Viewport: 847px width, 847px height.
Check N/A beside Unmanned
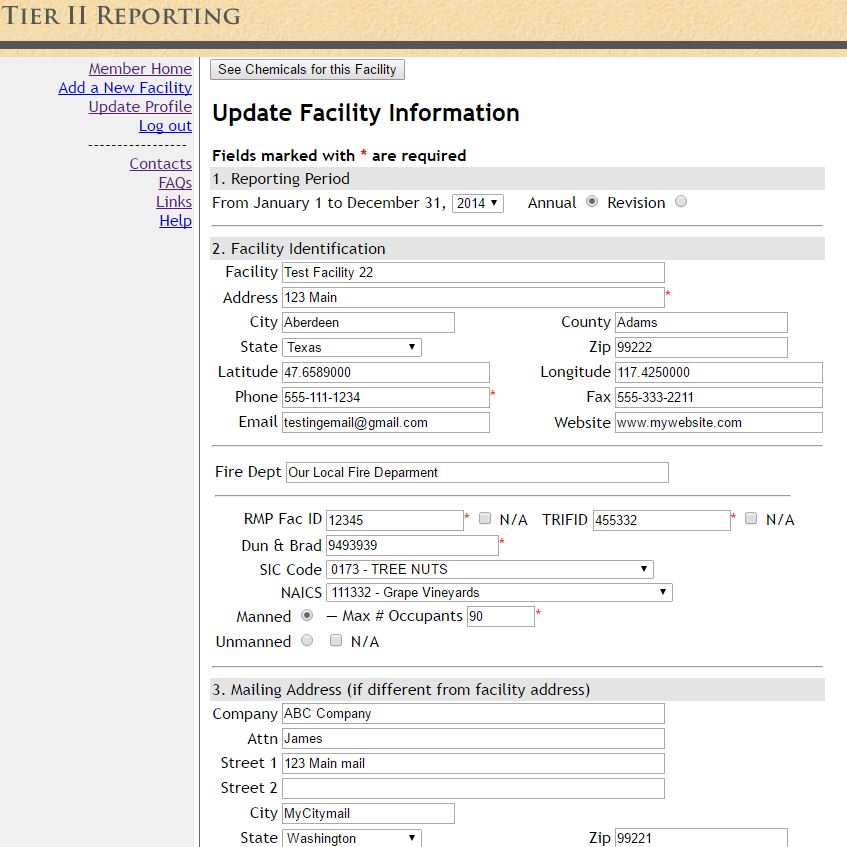pos(337,641)
